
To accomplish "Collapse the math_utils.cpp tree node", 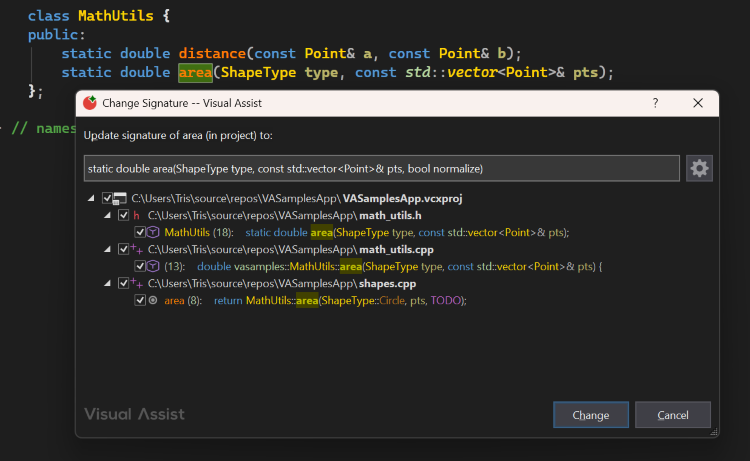I will point(108,249).
